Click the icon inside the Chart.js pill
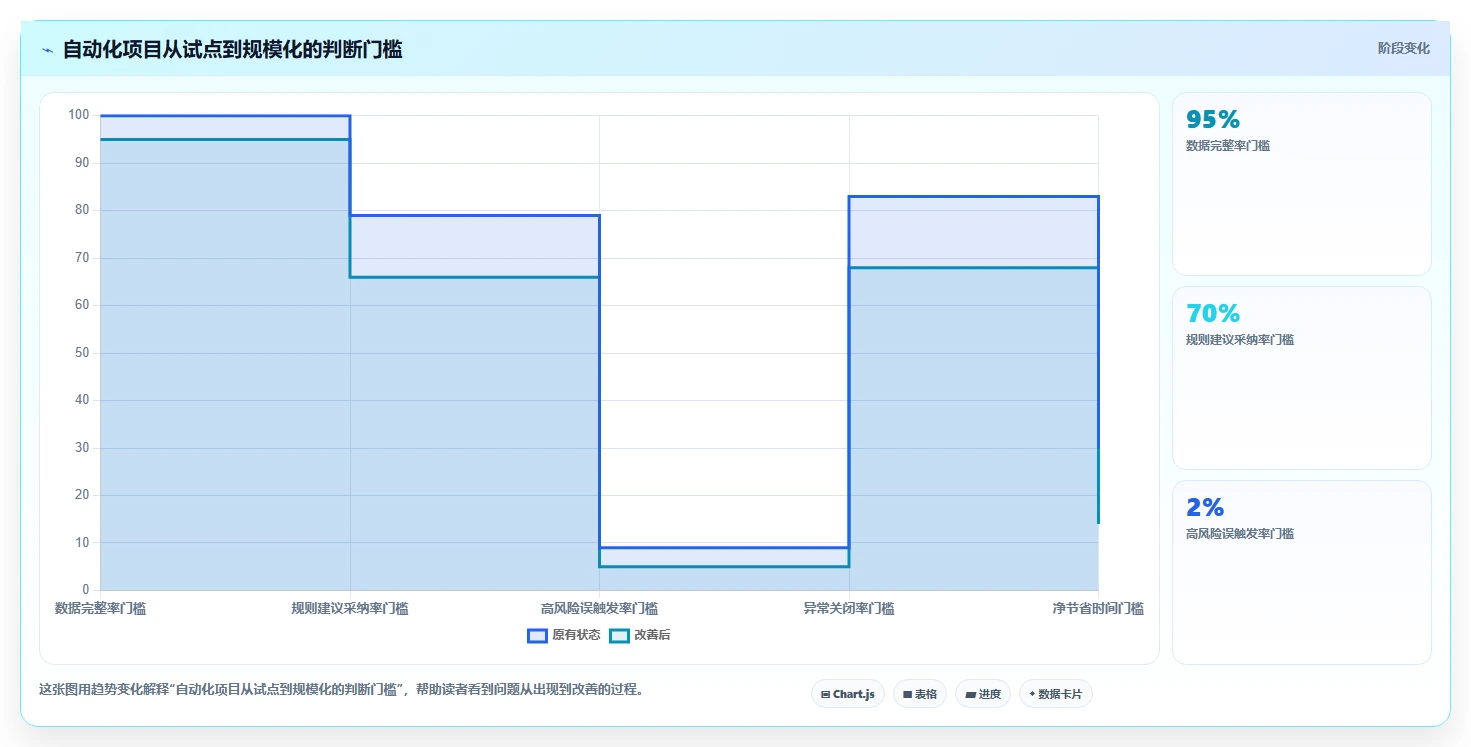Viewport: 1471px width, 747px height. [825, 694]
